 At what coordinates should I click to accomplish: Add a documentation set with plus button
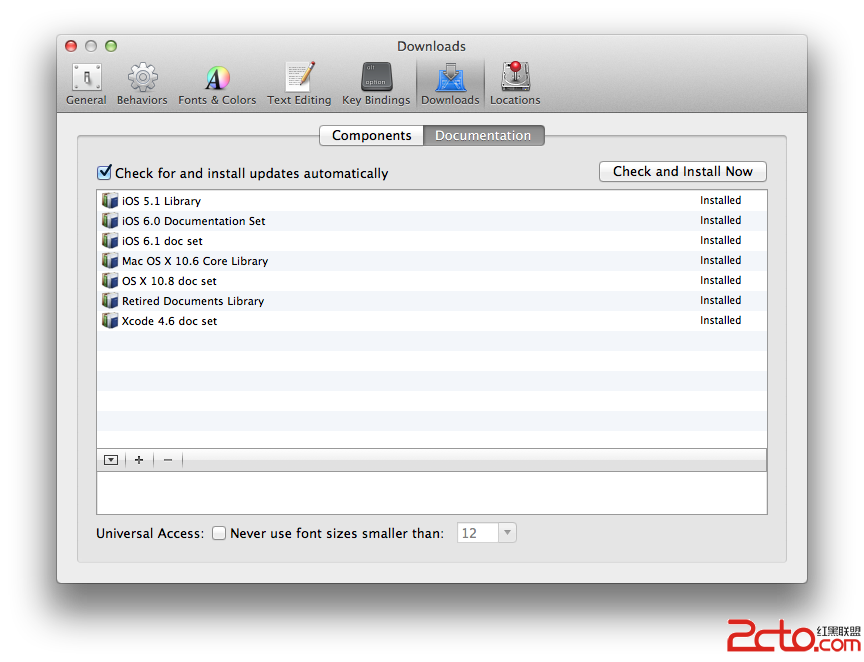(x=139, y=460)
